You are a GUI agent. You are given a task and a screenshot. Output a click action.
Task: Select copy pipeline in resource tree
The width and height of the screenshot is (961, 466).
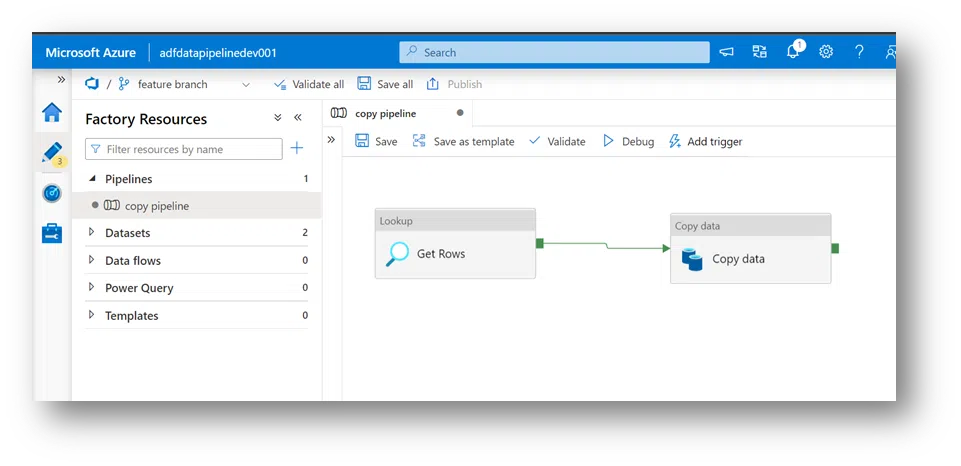pyautogui.click(x=156, y=206)
